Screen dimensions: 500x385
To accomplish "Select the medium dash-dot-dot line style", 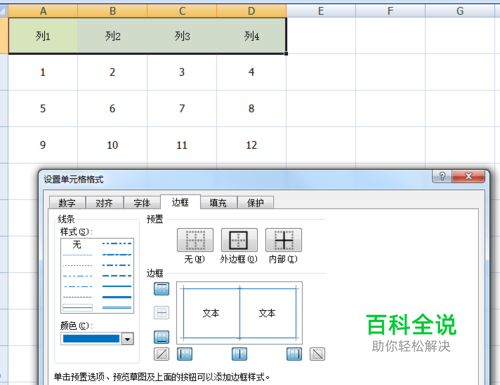I will coord(117,244).
